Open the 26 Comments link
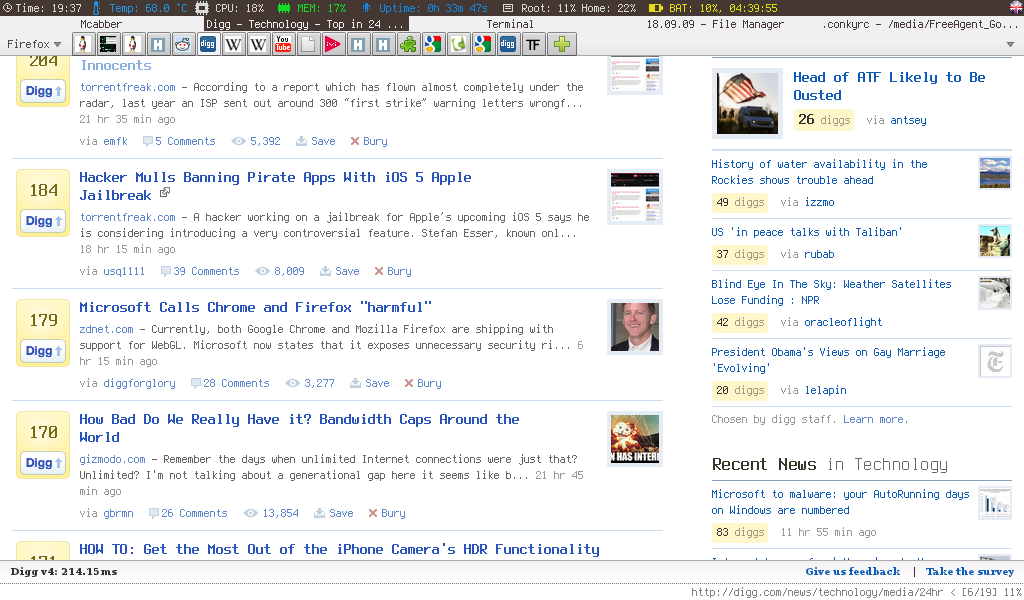 click(188, 513)
